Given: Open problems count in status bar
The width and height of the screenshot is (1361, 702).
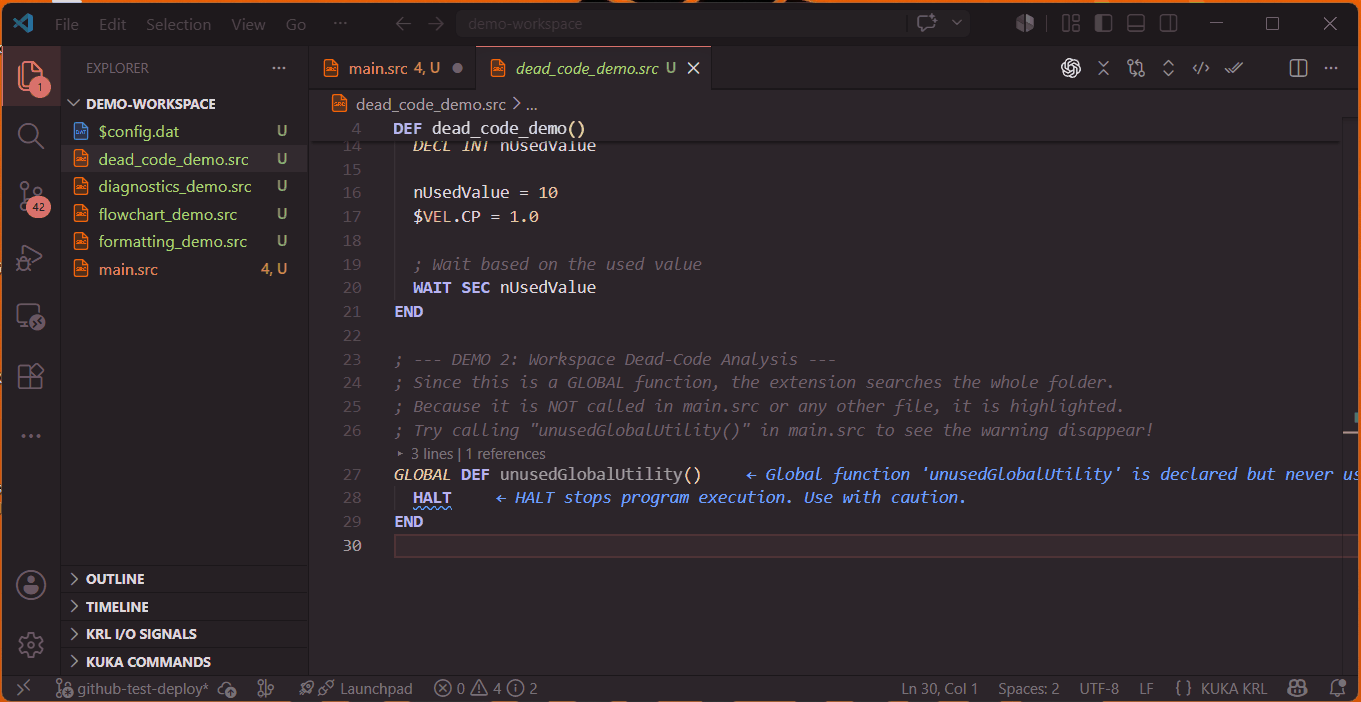Looking at the screenshot, I should pyautogui.click(x=486, y=688).
